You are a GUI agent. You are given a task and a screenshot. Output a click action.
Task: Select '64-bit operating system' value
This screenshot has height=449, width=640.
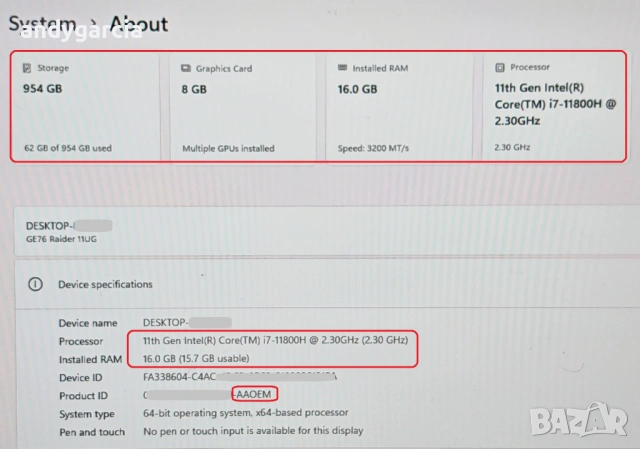[x=245, y=413]
